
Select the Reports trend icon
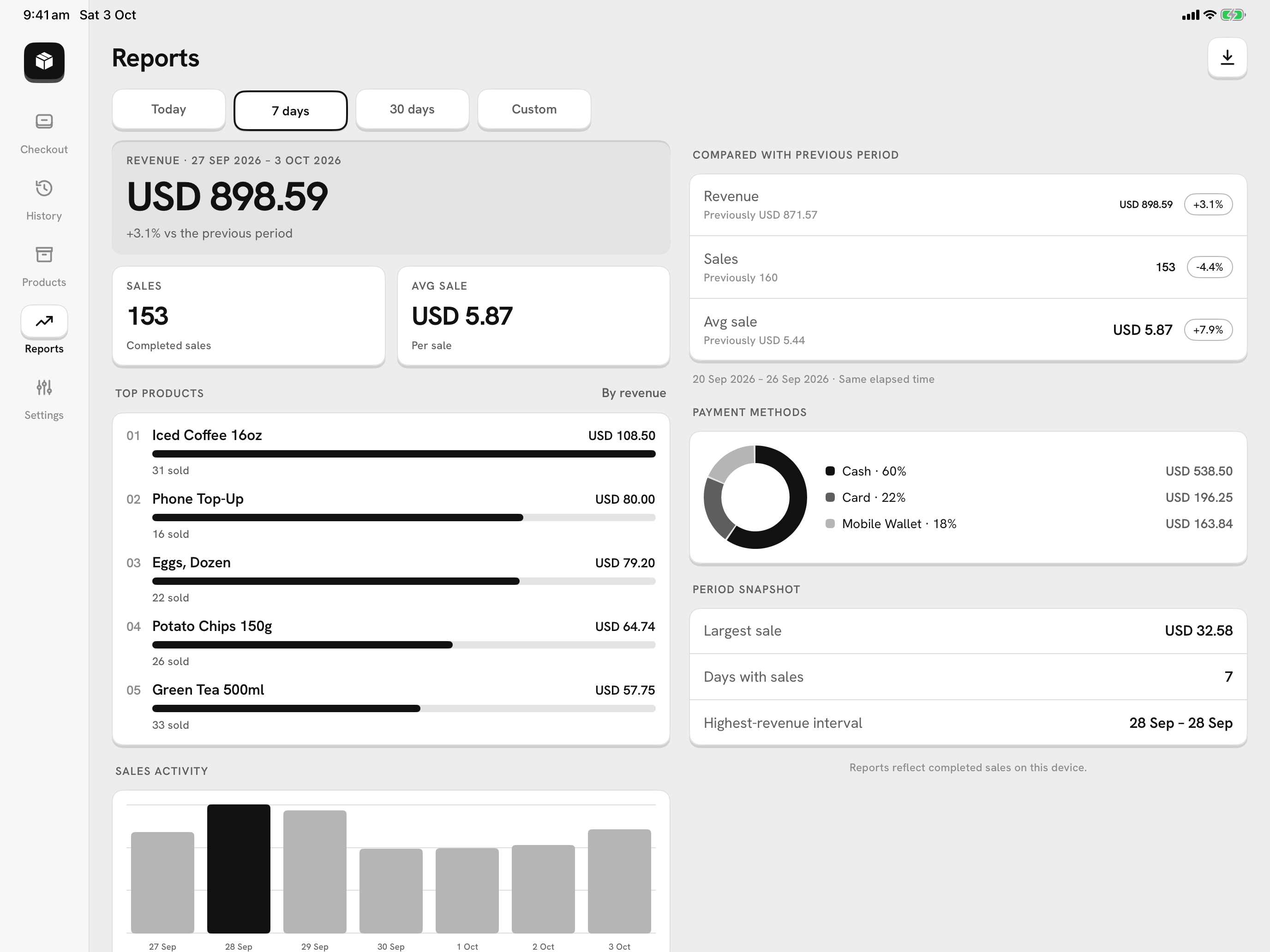pos(44,321)
